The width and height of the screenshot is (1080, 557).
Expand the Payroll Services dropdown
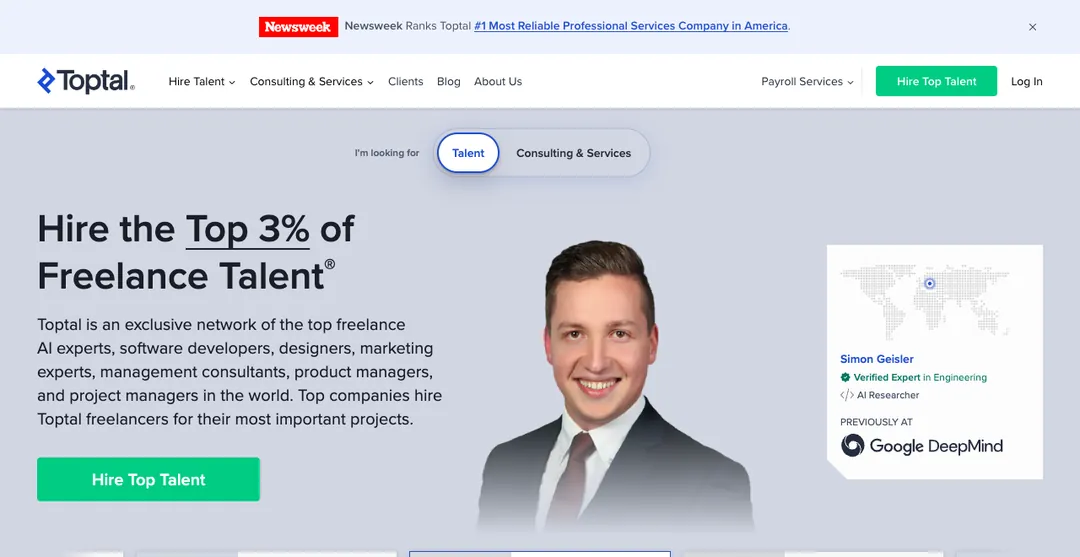pyautogui.click(x=807, y=81)
